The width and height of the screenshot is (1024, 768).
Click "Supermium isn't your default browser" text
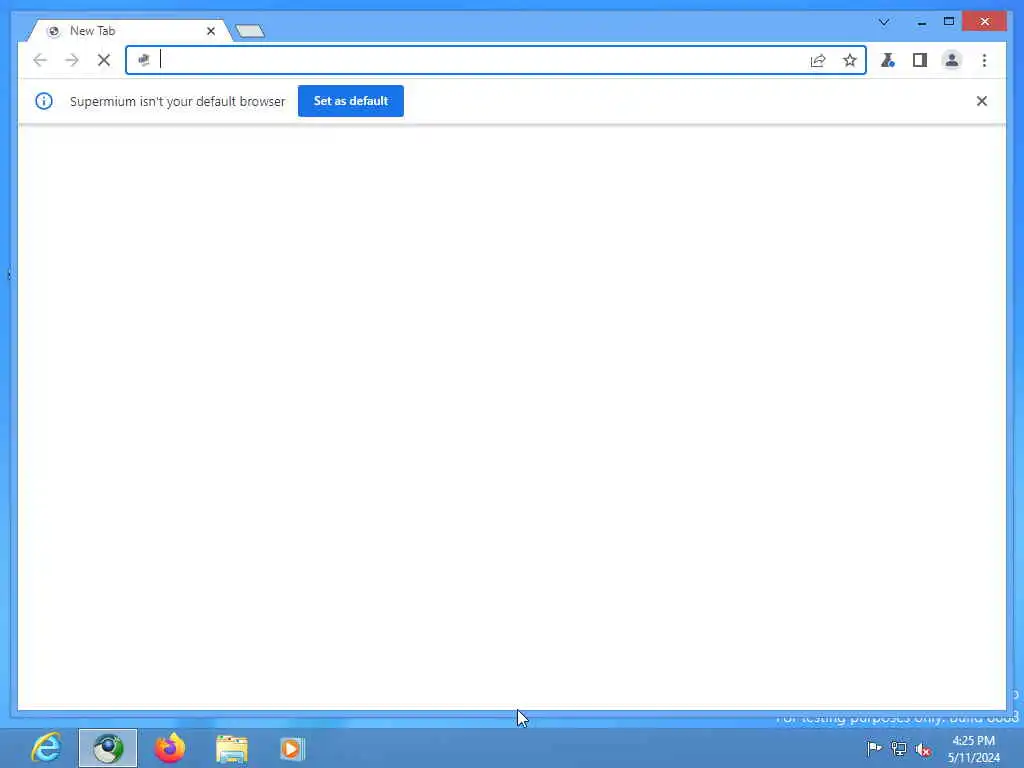pos(178,101)
